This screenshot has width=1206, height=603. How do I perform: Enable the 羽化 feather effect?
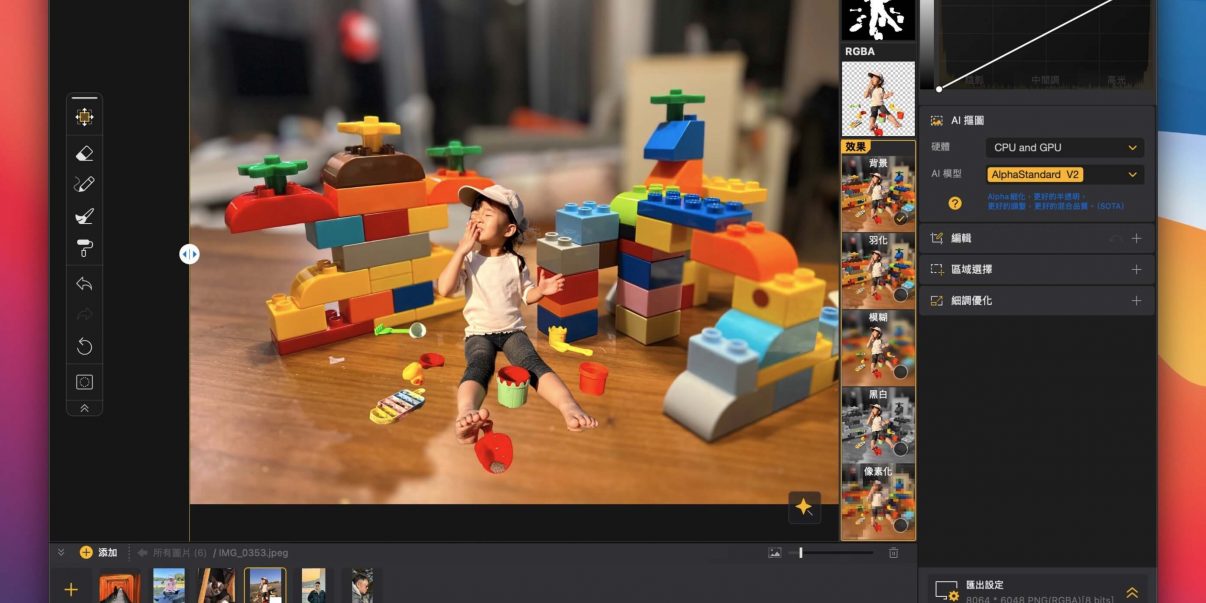coord(900,294)
